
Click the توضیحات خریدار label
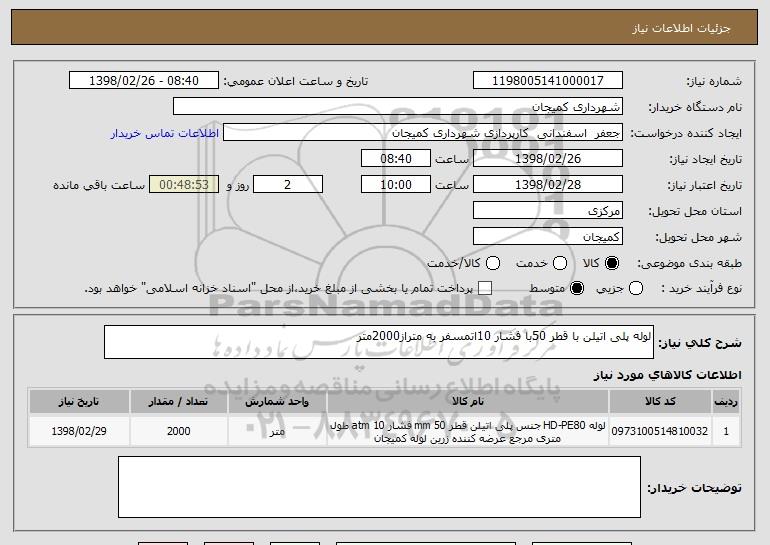694,488
